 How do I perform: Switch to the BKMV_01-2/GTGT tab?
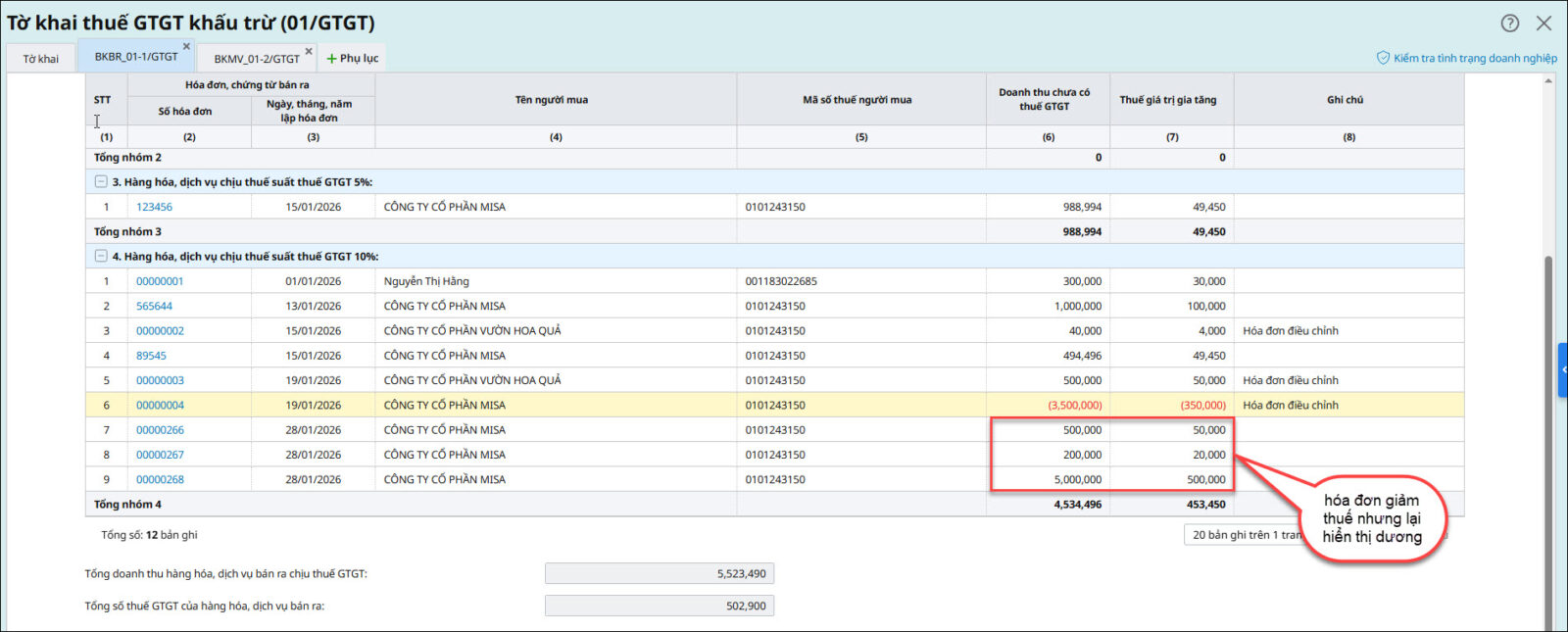(256, 59)
